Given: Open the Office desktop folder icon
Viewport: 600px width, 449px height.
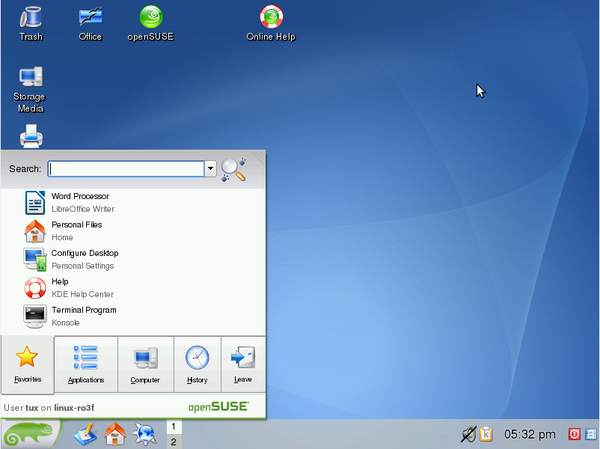Looking at the screenshot, I should click(90, 23).
